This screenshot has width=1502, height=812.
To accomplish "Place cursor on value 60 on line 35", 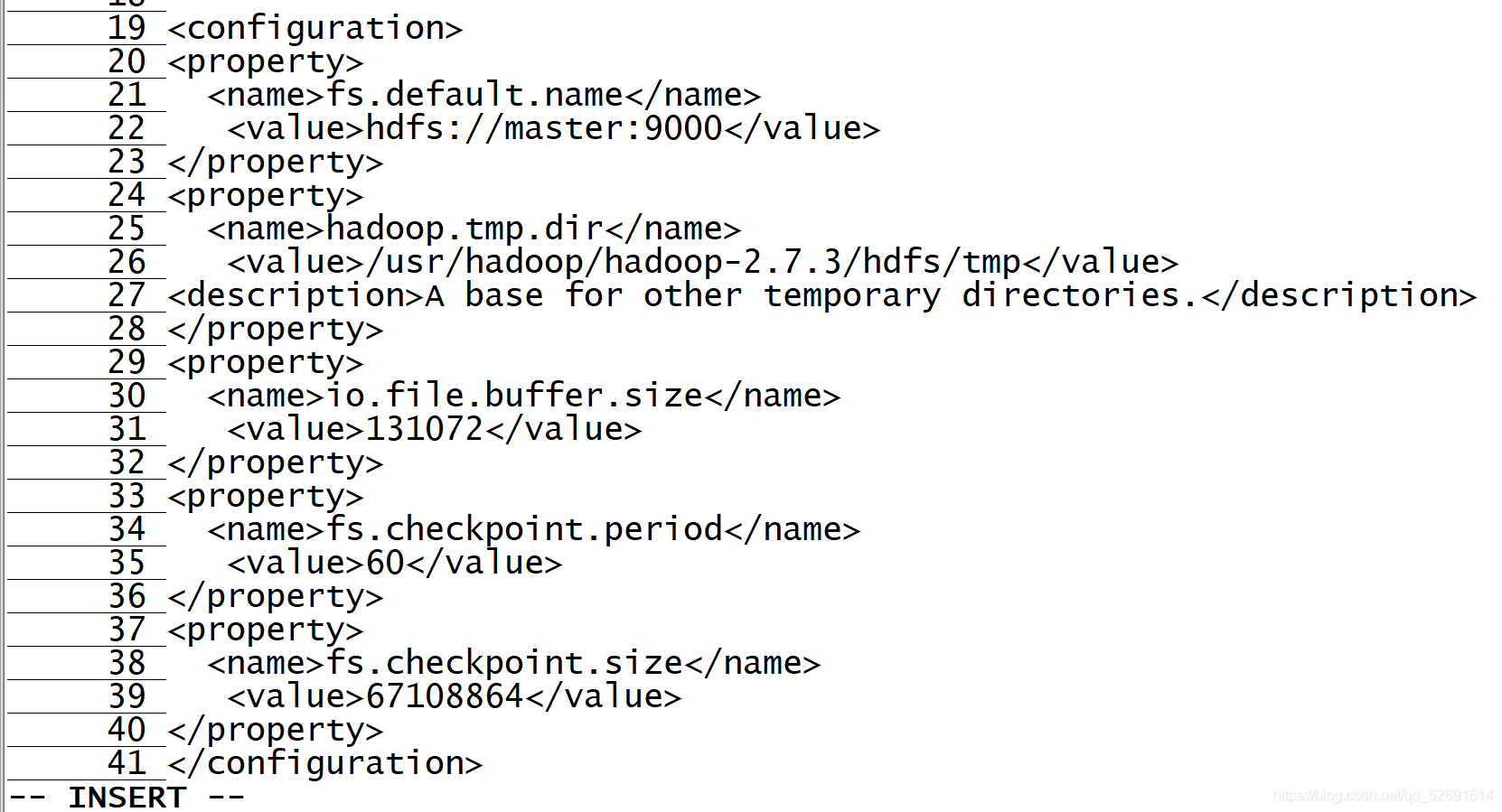I will pyautogui.click(x=385, y=563).
